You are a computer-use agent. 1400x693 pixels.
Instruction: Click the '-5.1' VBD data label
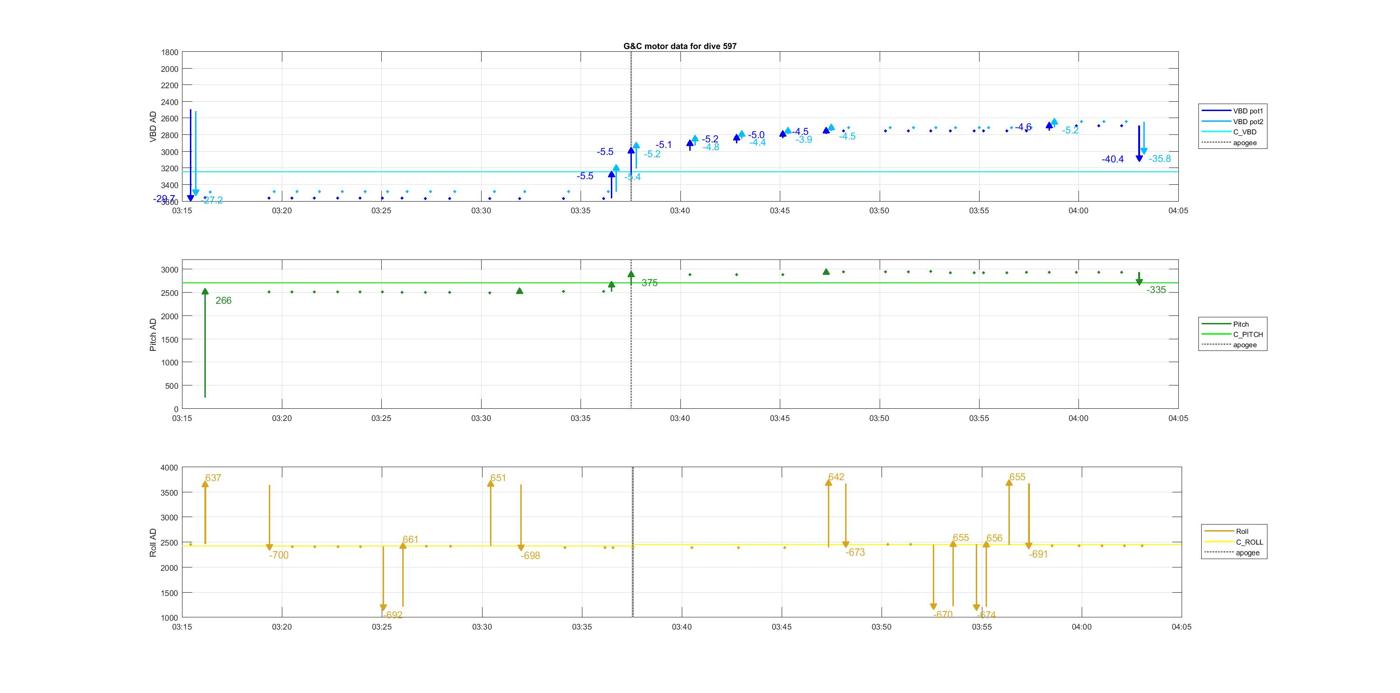pos(664,145)
